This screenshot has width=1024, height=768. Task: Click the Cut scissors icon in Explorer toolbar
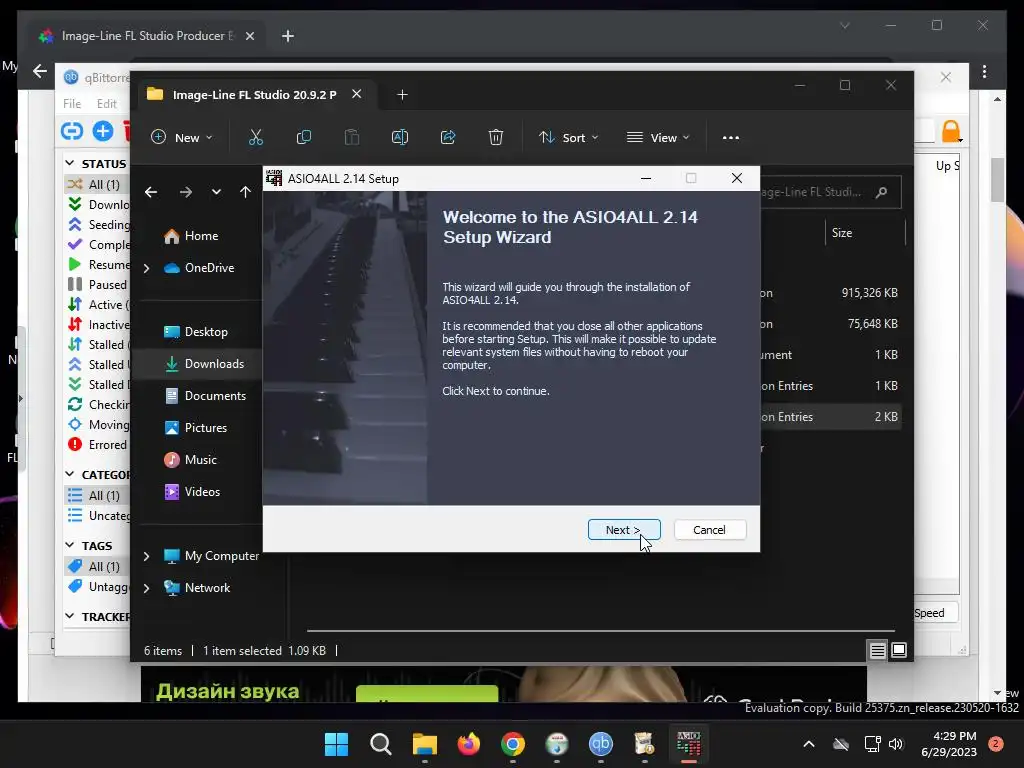pyautogui.click(x=256, y=137)
